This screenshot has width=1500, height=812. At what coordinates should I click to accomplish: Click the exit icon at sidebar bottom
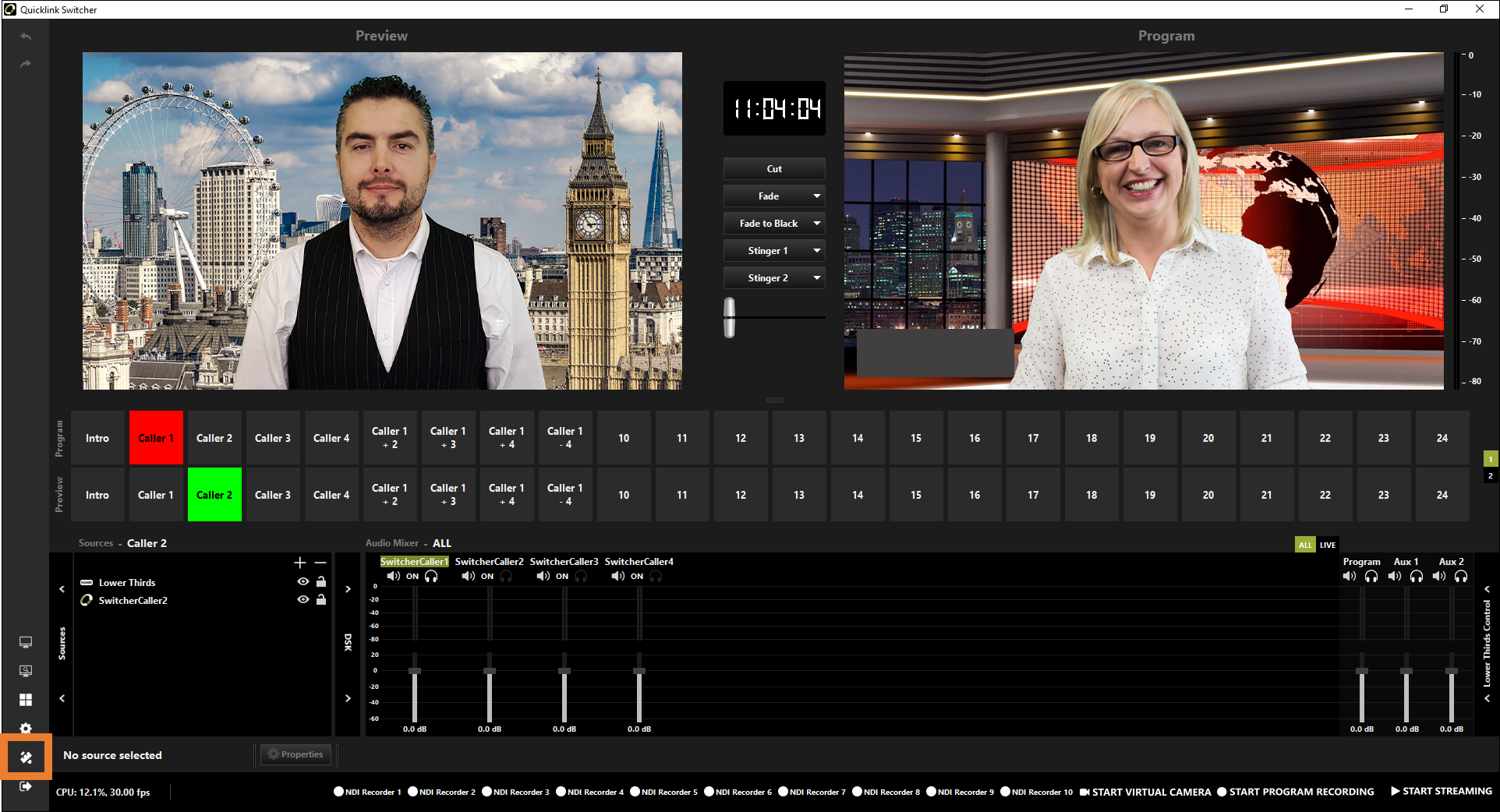(x=26, y=786)
